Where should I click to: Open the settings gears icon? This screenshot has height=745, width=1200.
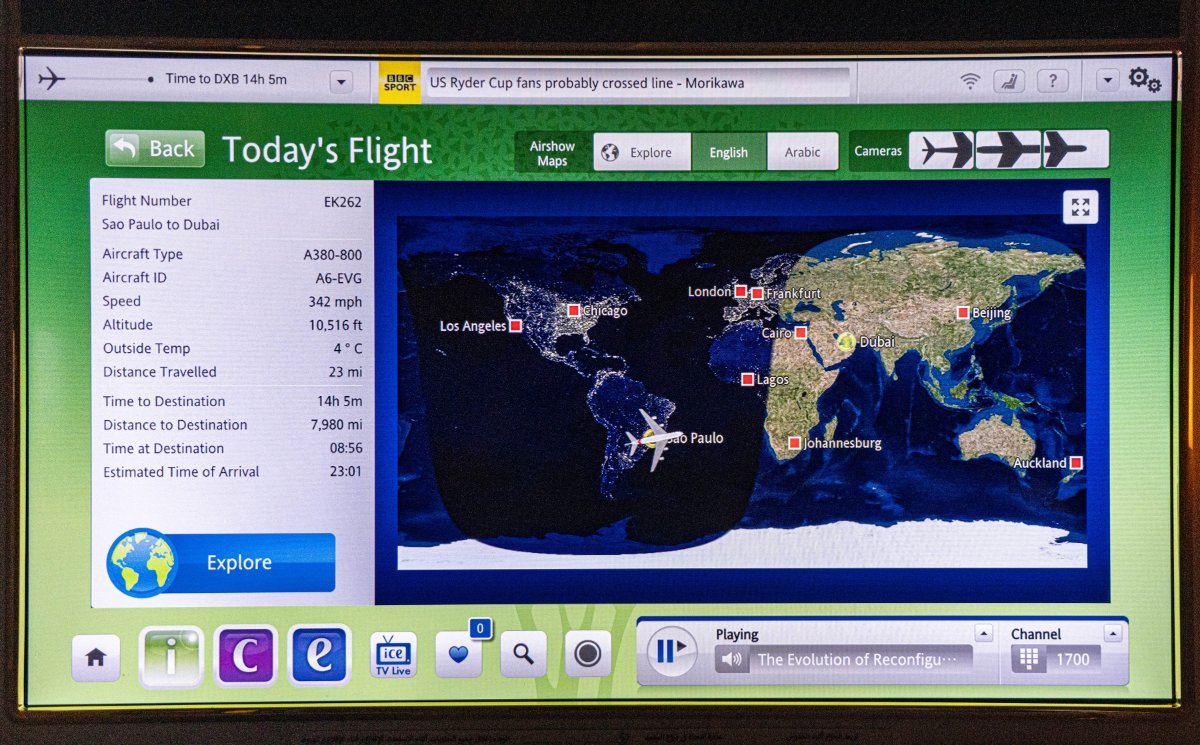[1145, 80]
